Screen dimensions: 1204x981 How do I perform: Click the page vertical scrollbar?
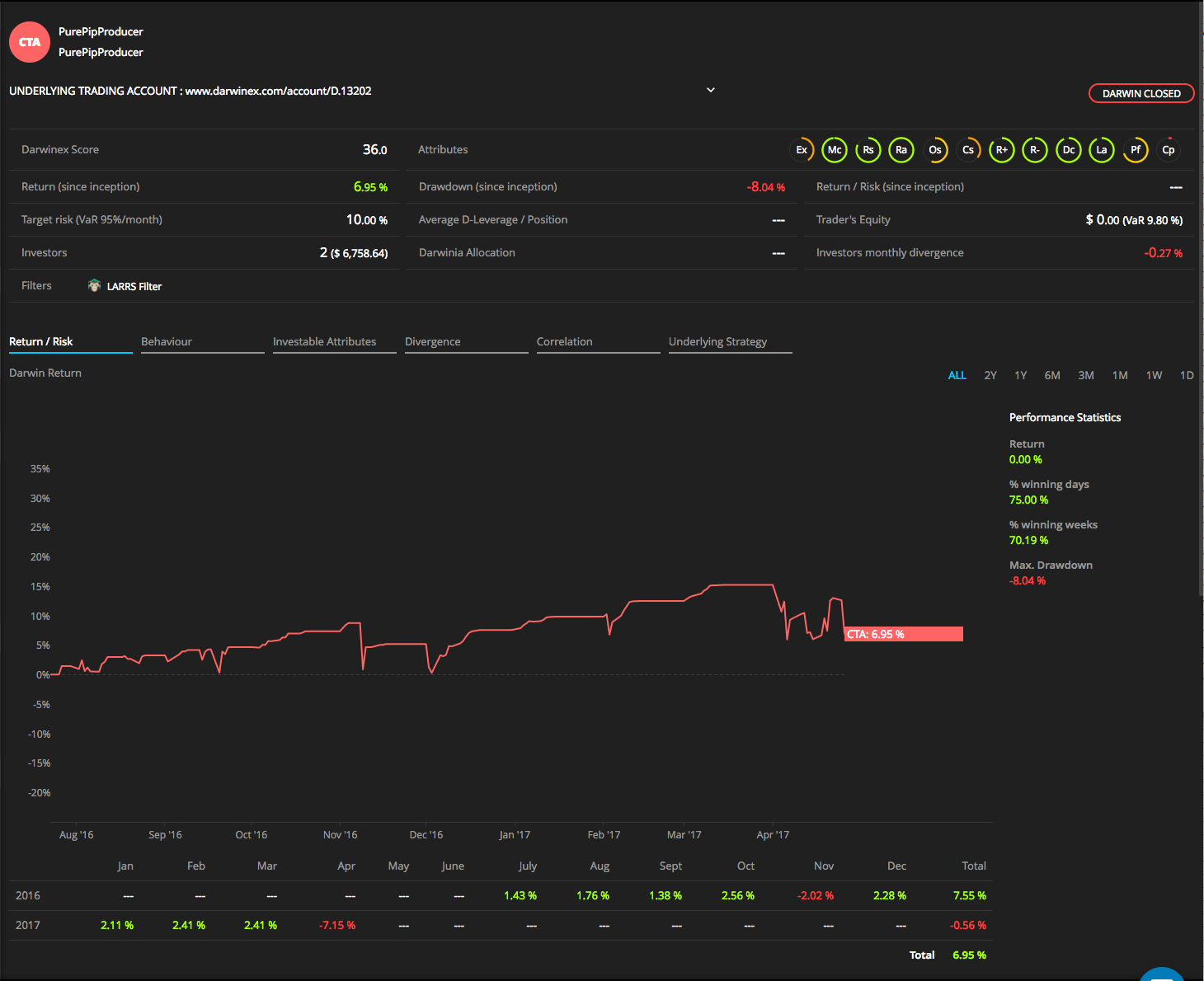click(x=1201, y=297)
